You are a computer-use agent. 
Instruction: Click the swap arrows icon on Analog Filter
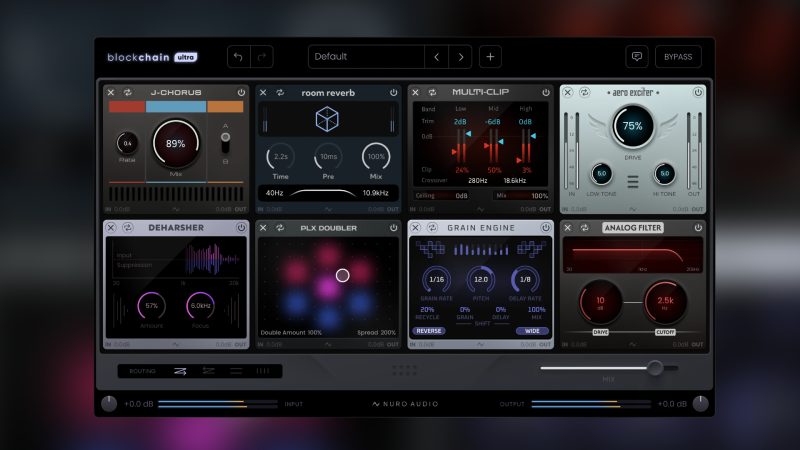[x=585, y=228]
